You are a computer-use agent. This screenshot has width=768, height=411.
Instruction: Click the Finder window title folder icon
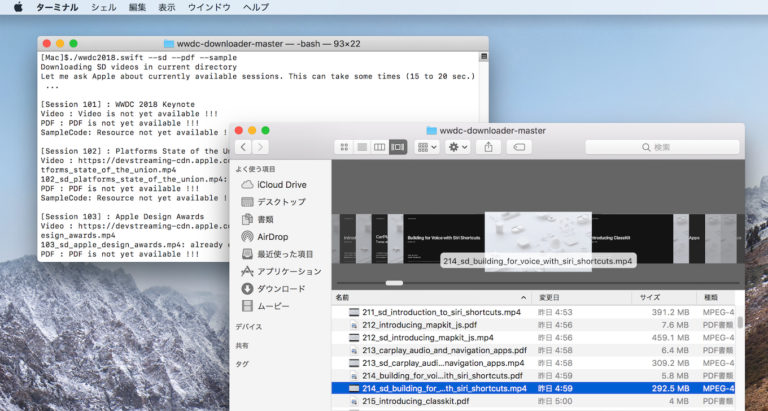[432, 131]
